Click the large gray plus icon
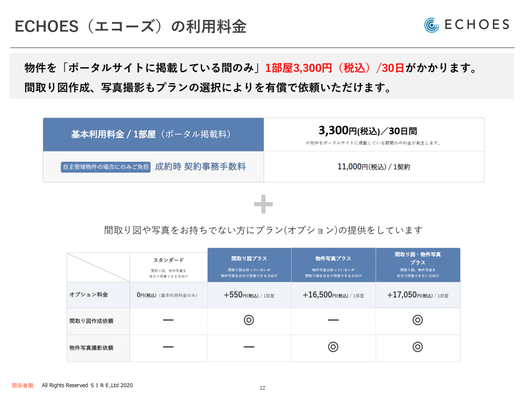This screenshot has height=394, width=525. coord(263,204)
